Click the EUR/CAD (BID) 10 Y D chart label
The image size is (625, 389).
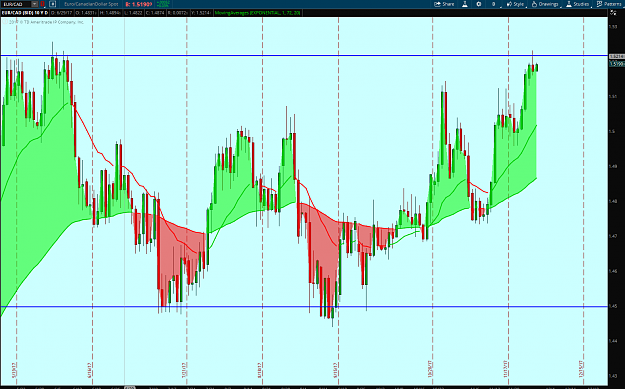[25, 13]
